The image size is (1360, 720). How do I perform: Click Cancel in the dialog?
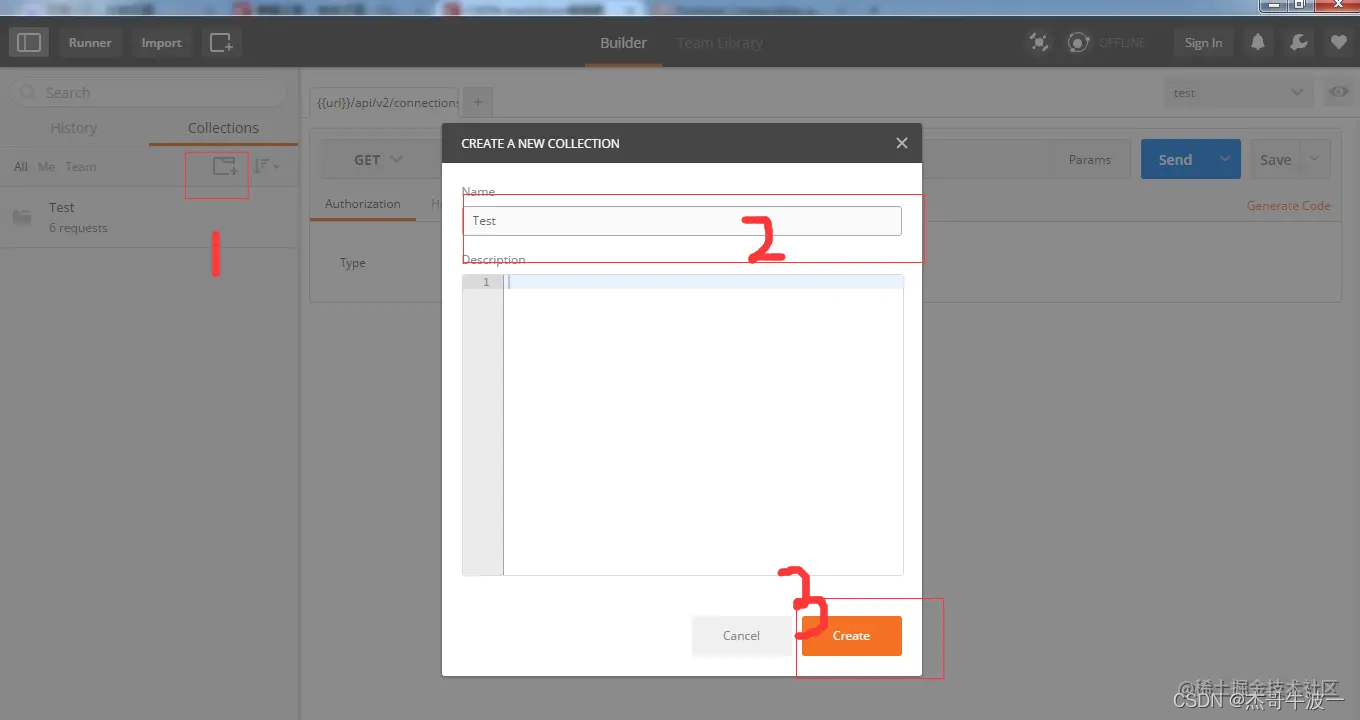[741, 636]
